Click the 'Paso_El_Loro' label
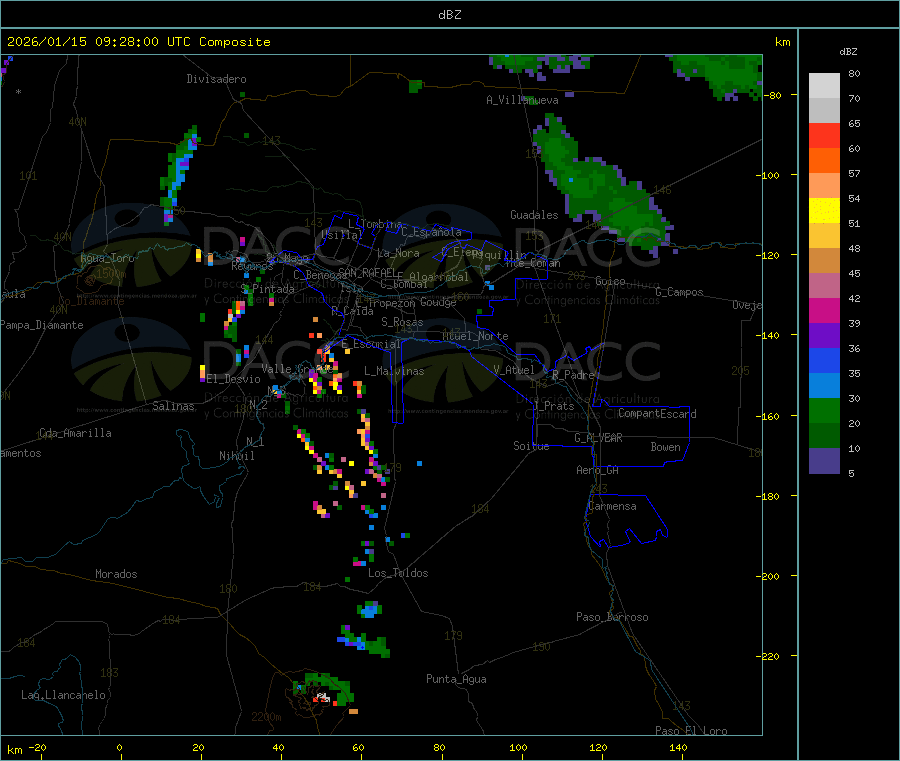900x761 pixels. (691, 731)
